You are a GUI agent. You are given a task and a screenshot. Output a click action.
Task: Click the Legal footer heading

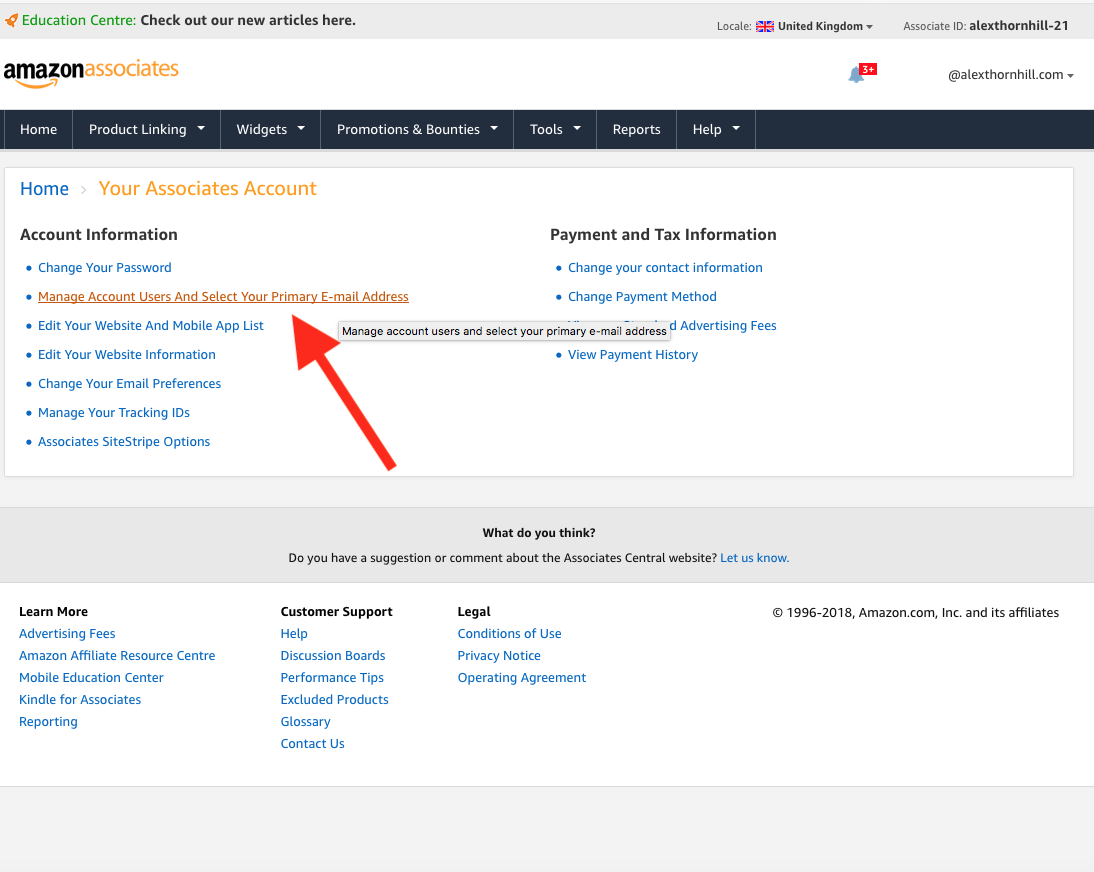pyautogui.click(x=474, y=611)
